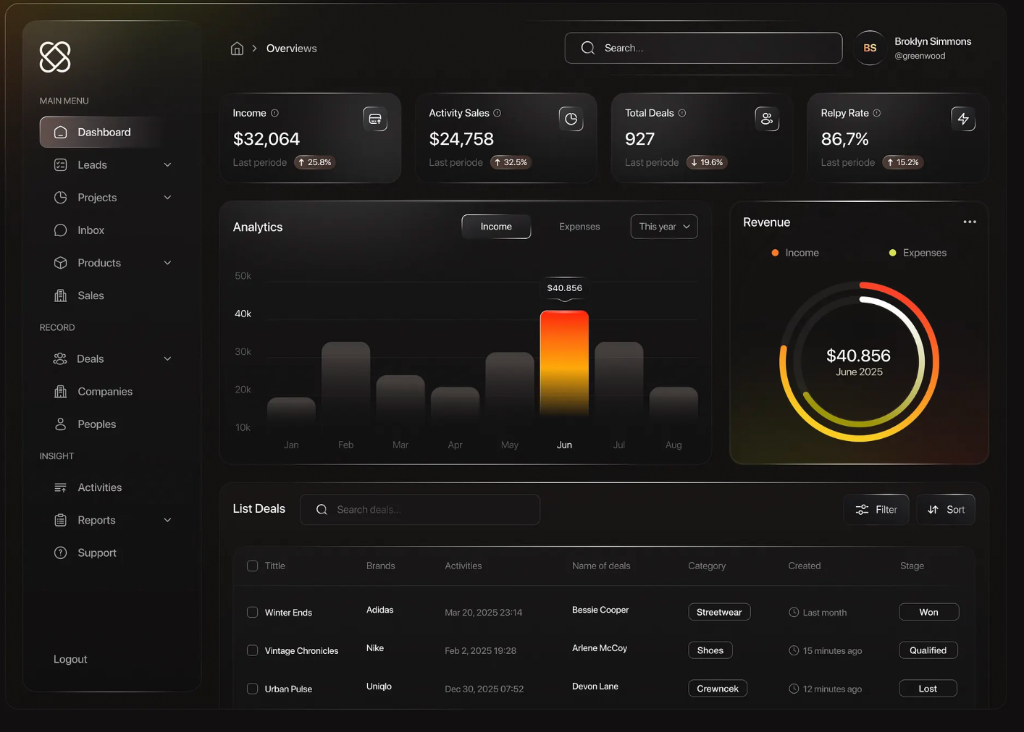Check the Winter Ends row checkbox

click(252, 612)
